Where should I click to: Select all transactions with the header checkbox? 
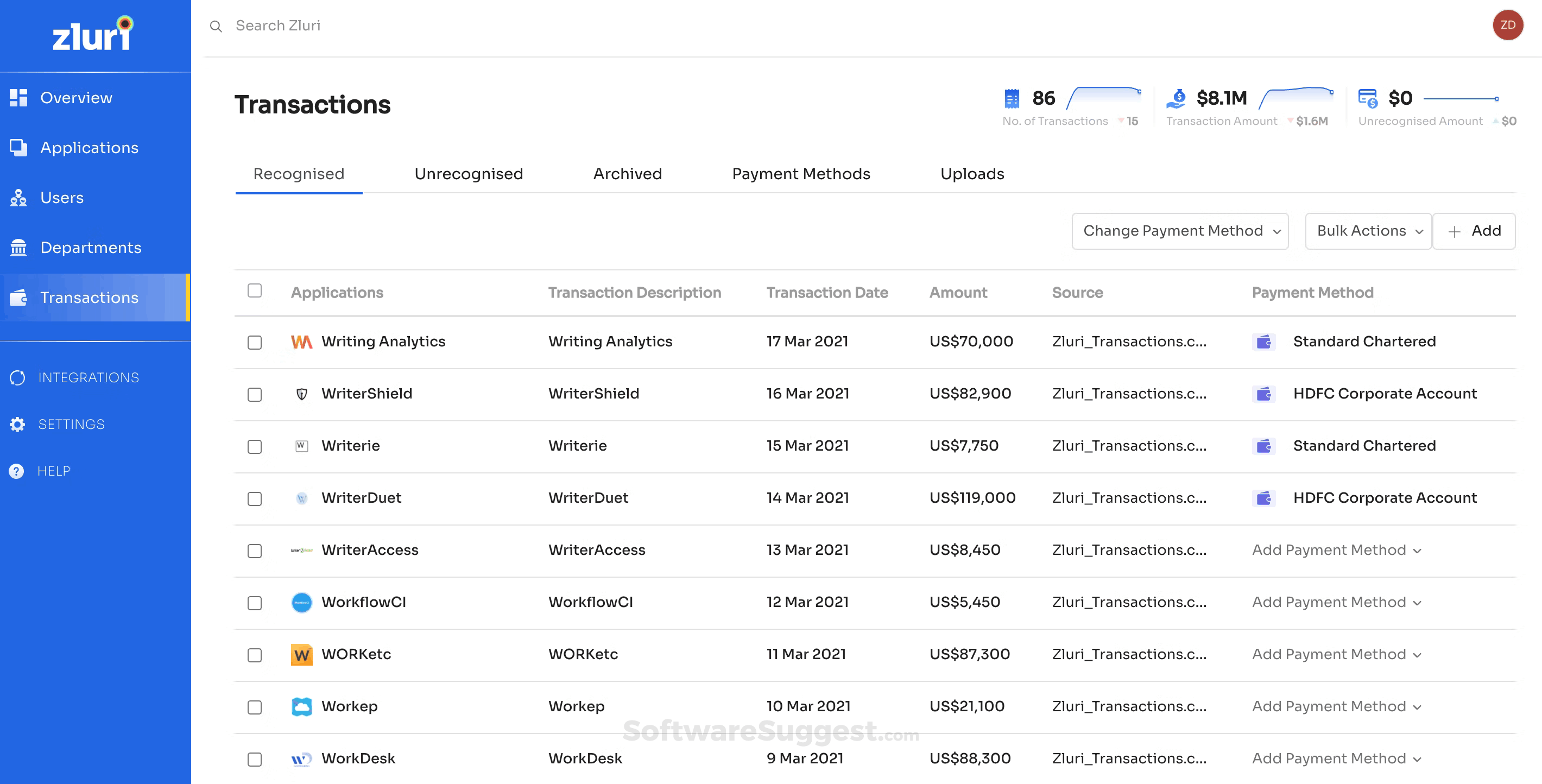(255, 291)
